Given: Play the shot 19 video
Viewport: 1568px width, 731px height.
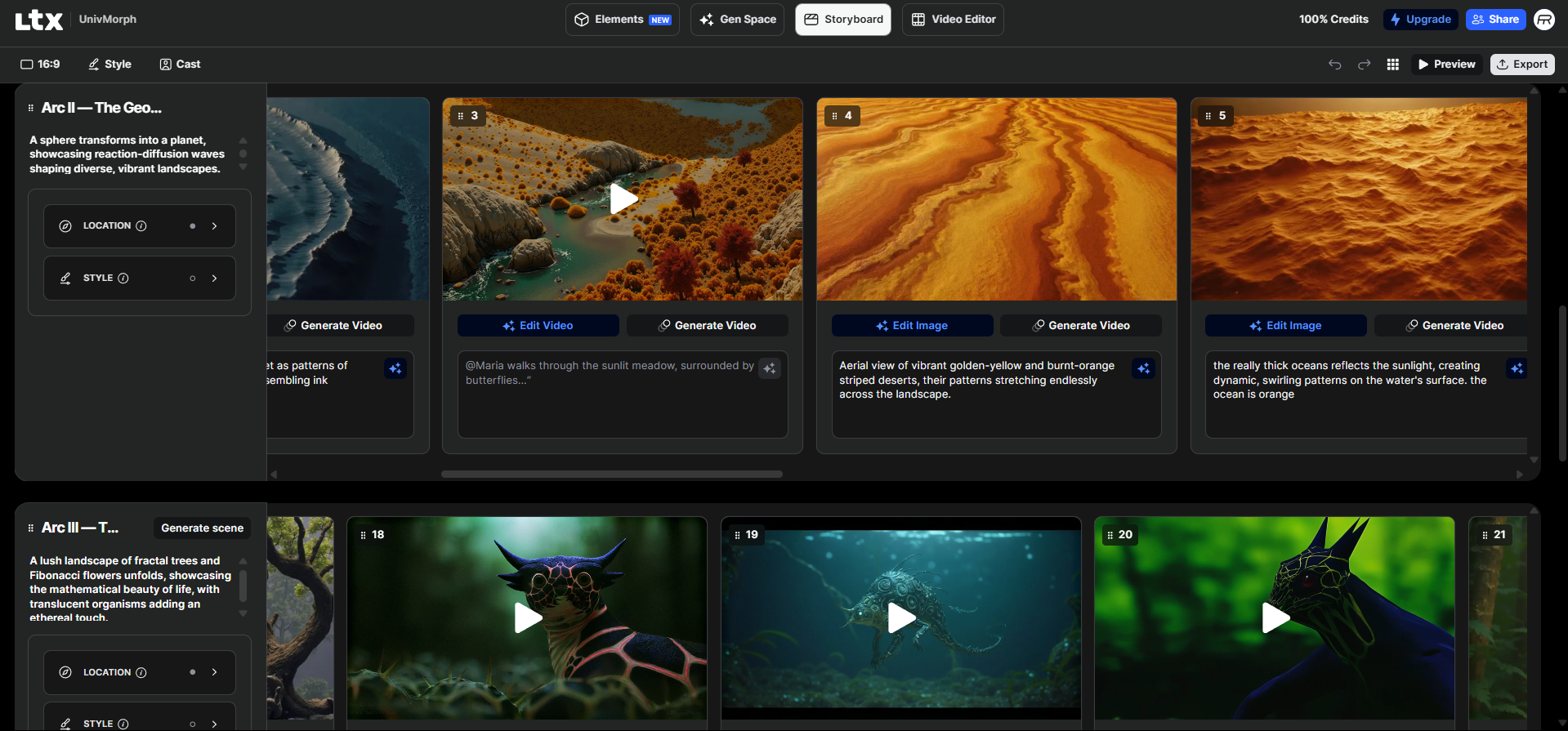Looking at the screenshot, I should tap(901, 617).
